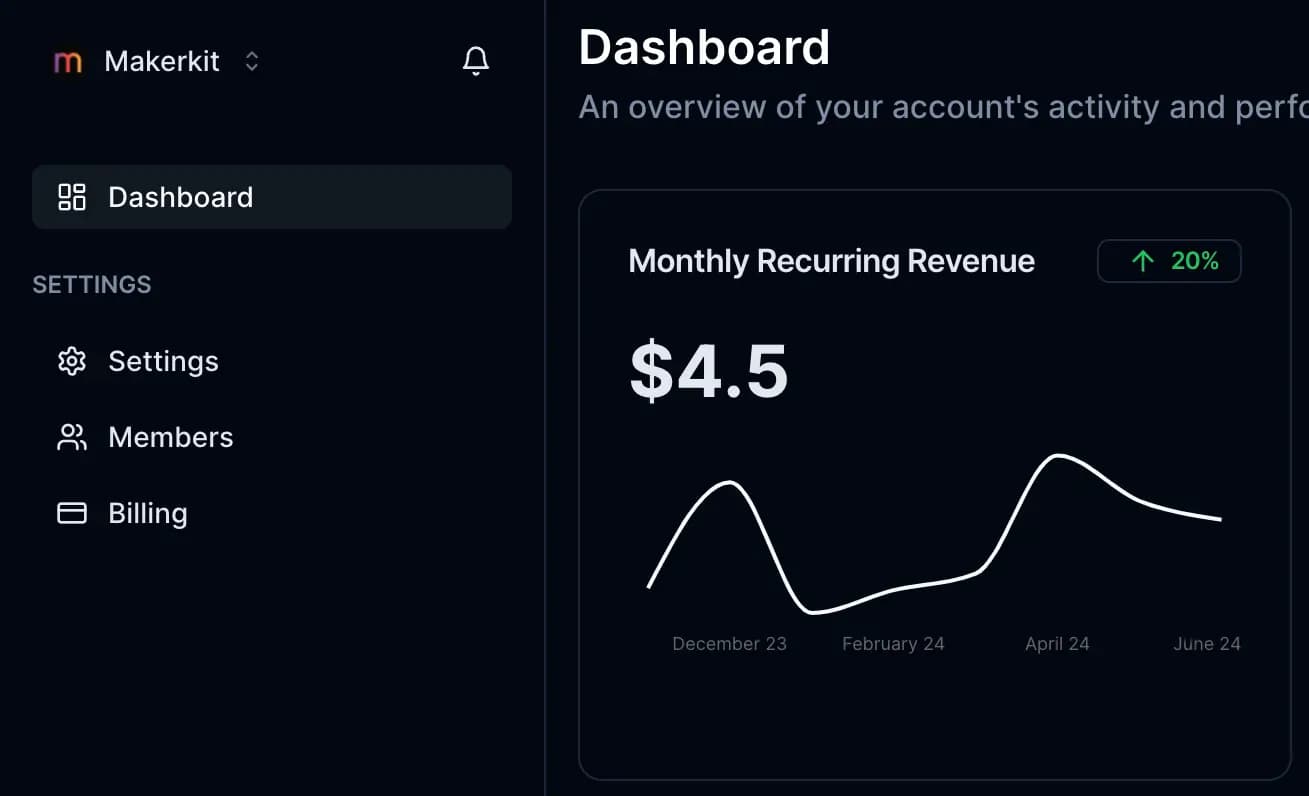
Task: Click the December 23 axis label
Action: pos(729,643)
